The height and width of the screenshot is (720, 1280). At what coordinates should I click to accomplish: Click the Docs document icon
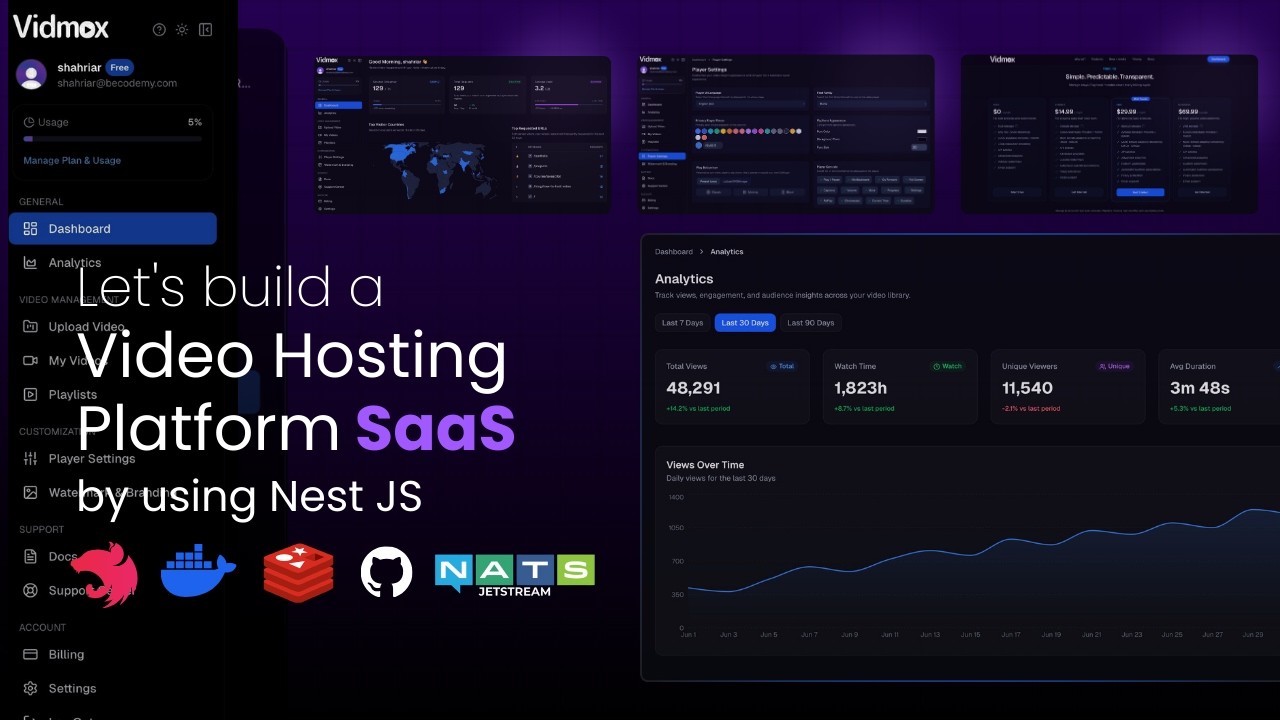coord(30,556)
